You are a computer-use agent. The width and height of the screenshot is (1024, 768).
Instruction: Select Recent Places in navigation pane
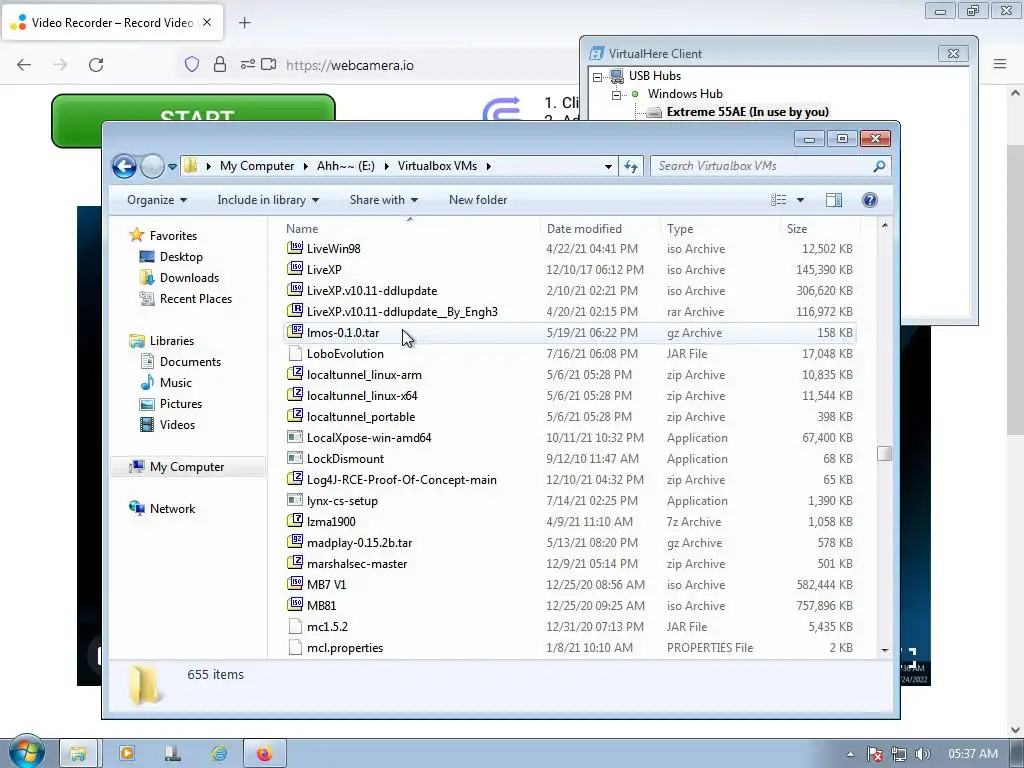coord(195,298)
